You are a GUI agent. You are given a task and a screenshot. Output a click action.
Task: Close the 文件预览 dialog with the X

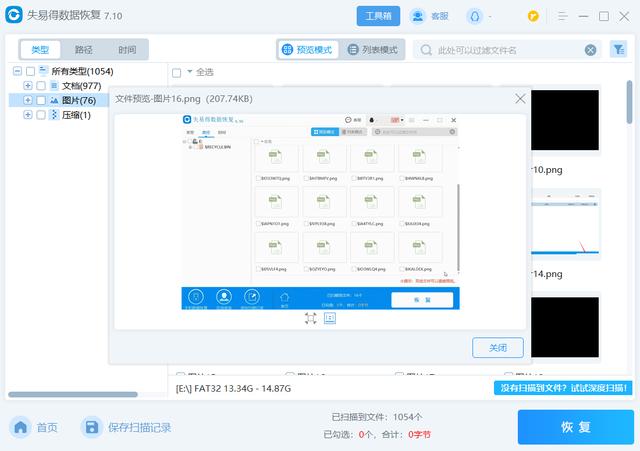520,98
